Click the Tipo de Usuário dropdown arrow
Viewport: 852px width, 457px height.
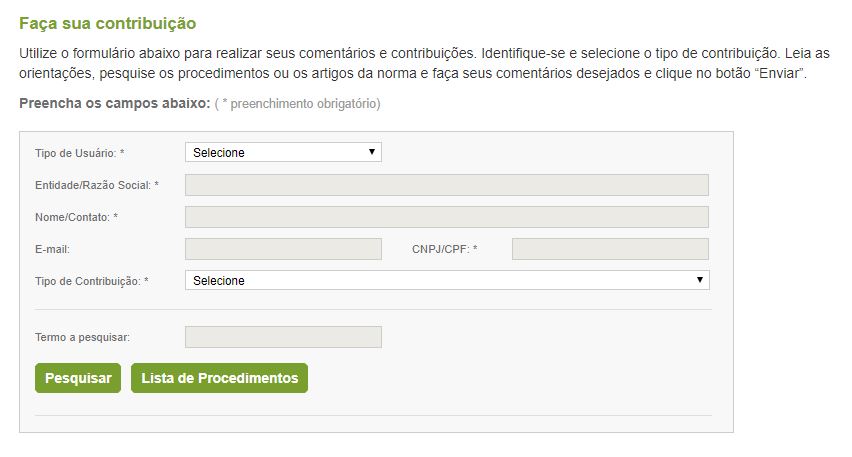372,152
